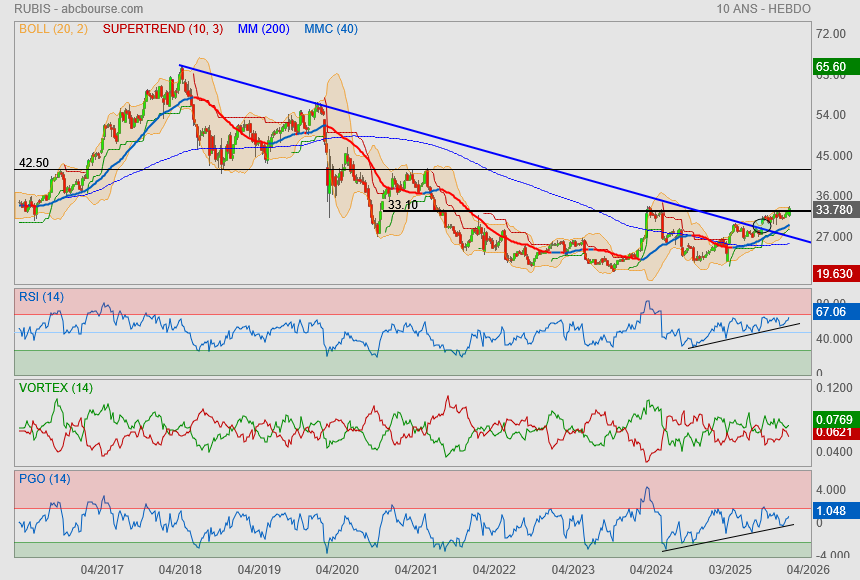Select the VORTEX (14) panel title
This screenshot has height=580, width=860.
click(55, 387)
